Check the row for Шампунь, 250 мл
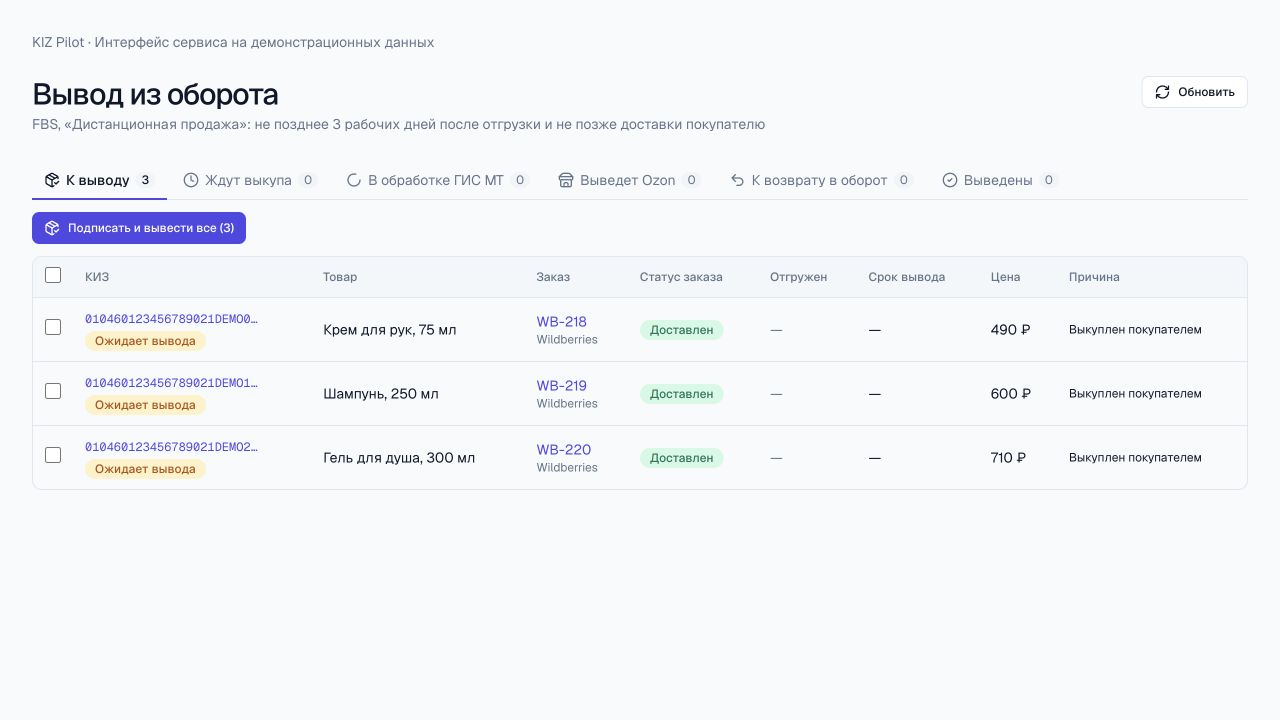The width and height of the screenshot is (1280, 720). (53, 391)
